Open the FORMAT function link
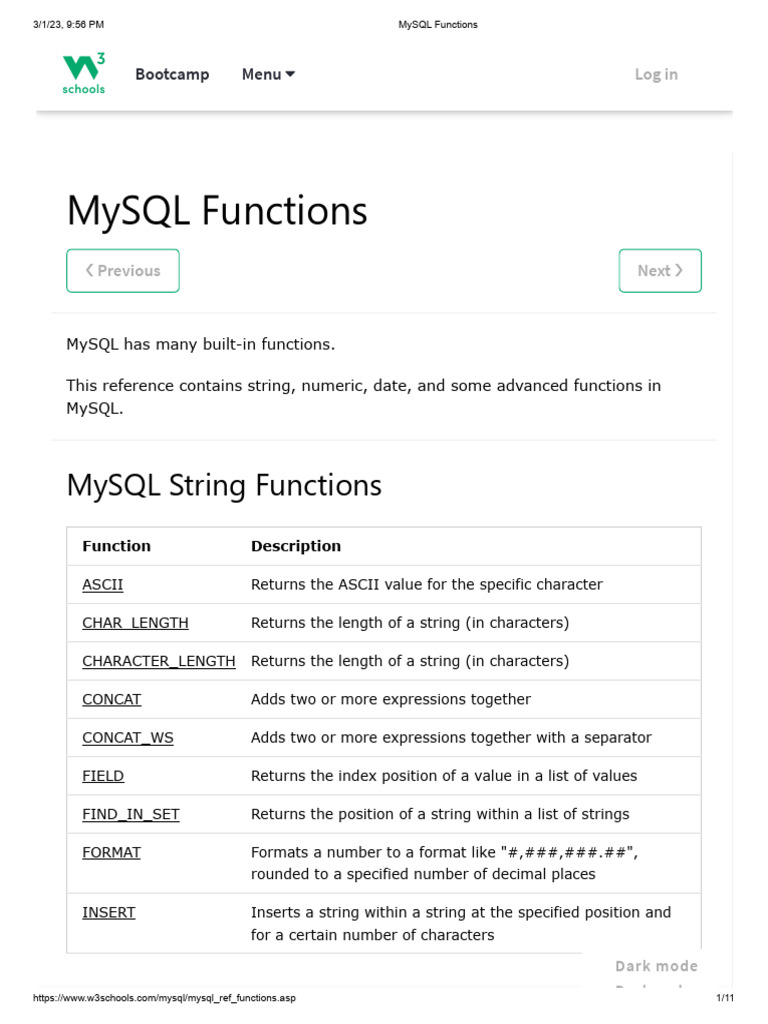This screenshot has width=768, height=1024. coord(111,853)
